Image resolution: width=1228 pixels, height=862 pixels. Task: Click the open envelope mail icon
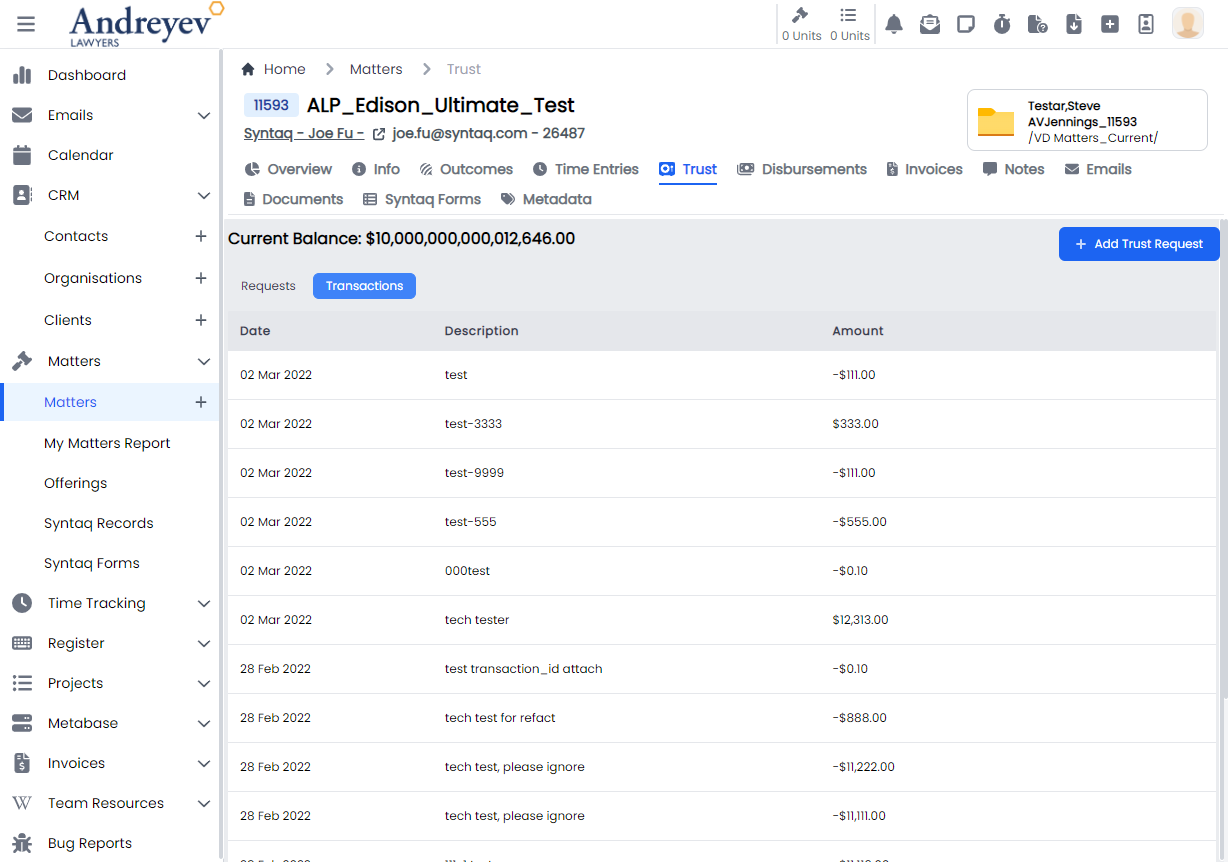click(930, 24)
